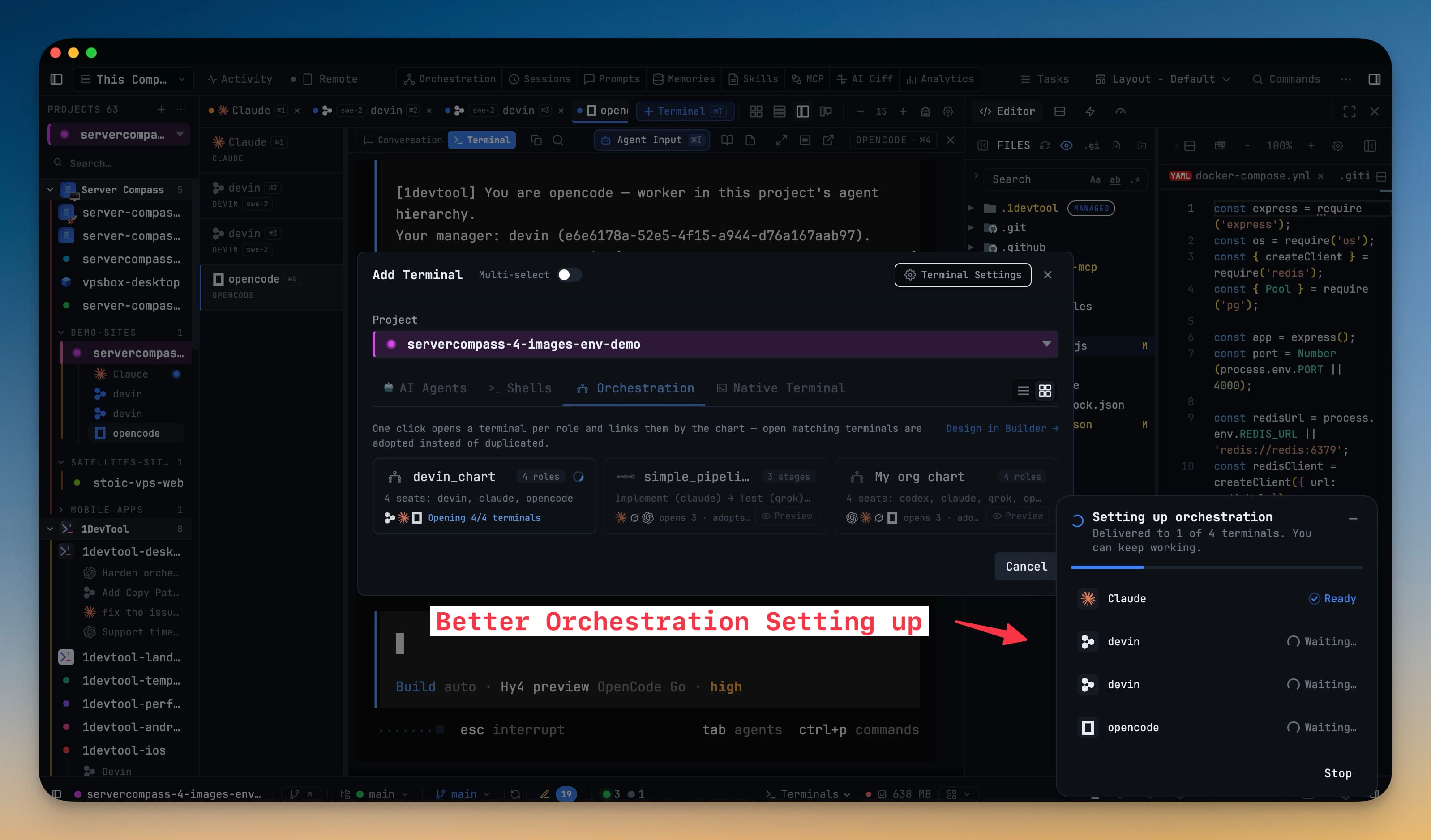The height and width of the screenshot is (840, 1431).
Task: Copy terminal output with the copy icon
Action: [536, 140]
